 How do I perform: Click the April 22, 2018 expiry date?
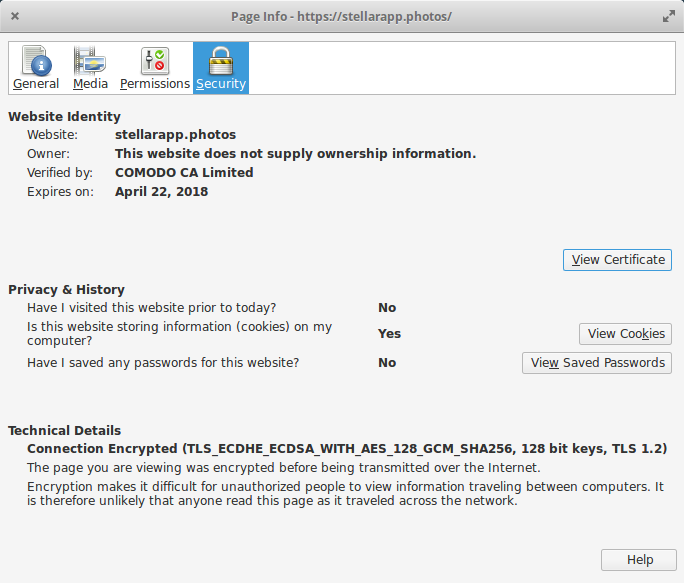(x=161, y=192)
